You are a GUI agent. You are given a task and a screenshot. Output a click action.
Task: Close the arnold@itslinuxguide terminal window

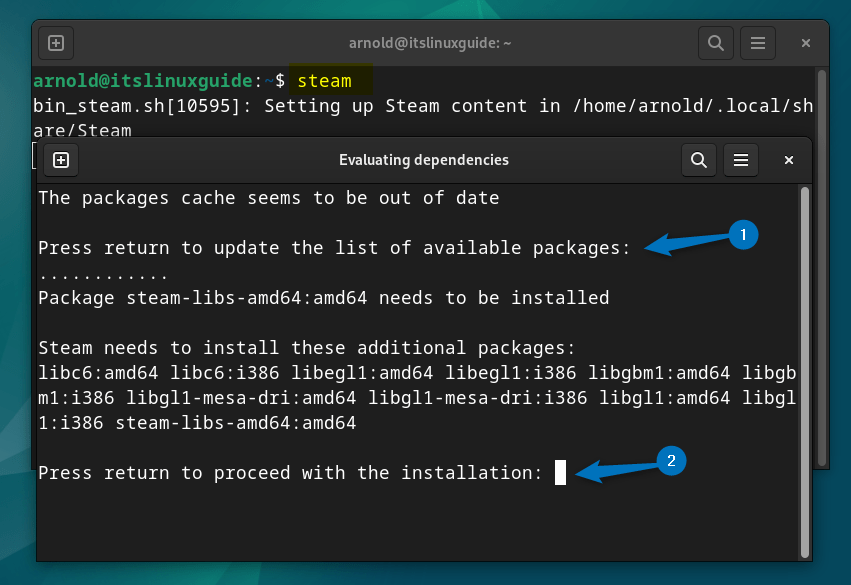coord(805,44)
